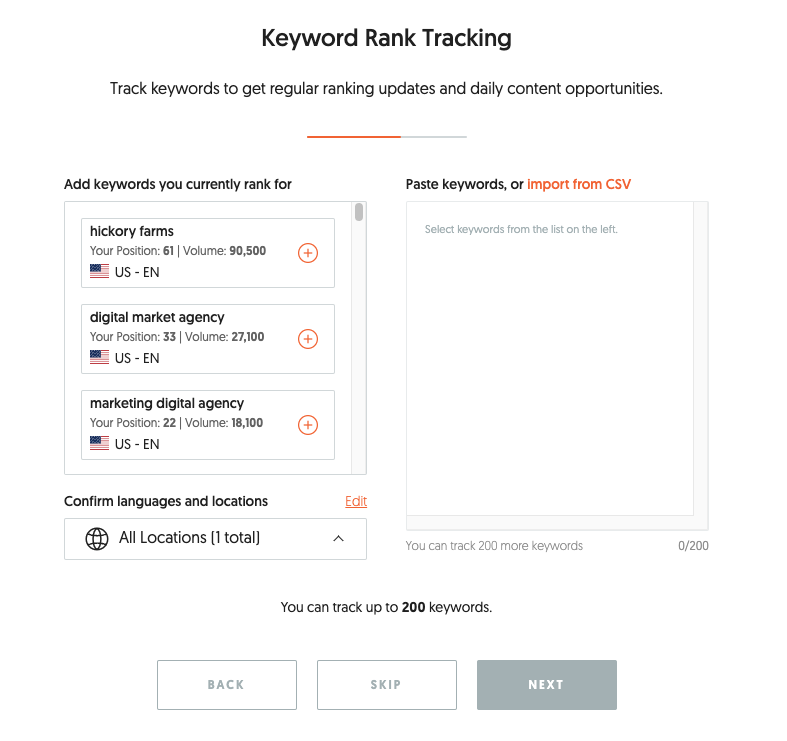Image resolution: width=787 pixels, height=741 pixels.
Task: Click the Edit link for languages and locations
Action: 355,501
